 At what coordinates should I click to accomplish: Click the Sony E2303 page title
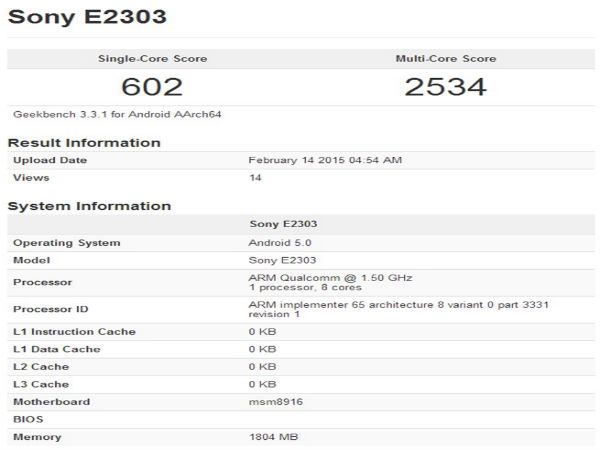click(87, 17)
